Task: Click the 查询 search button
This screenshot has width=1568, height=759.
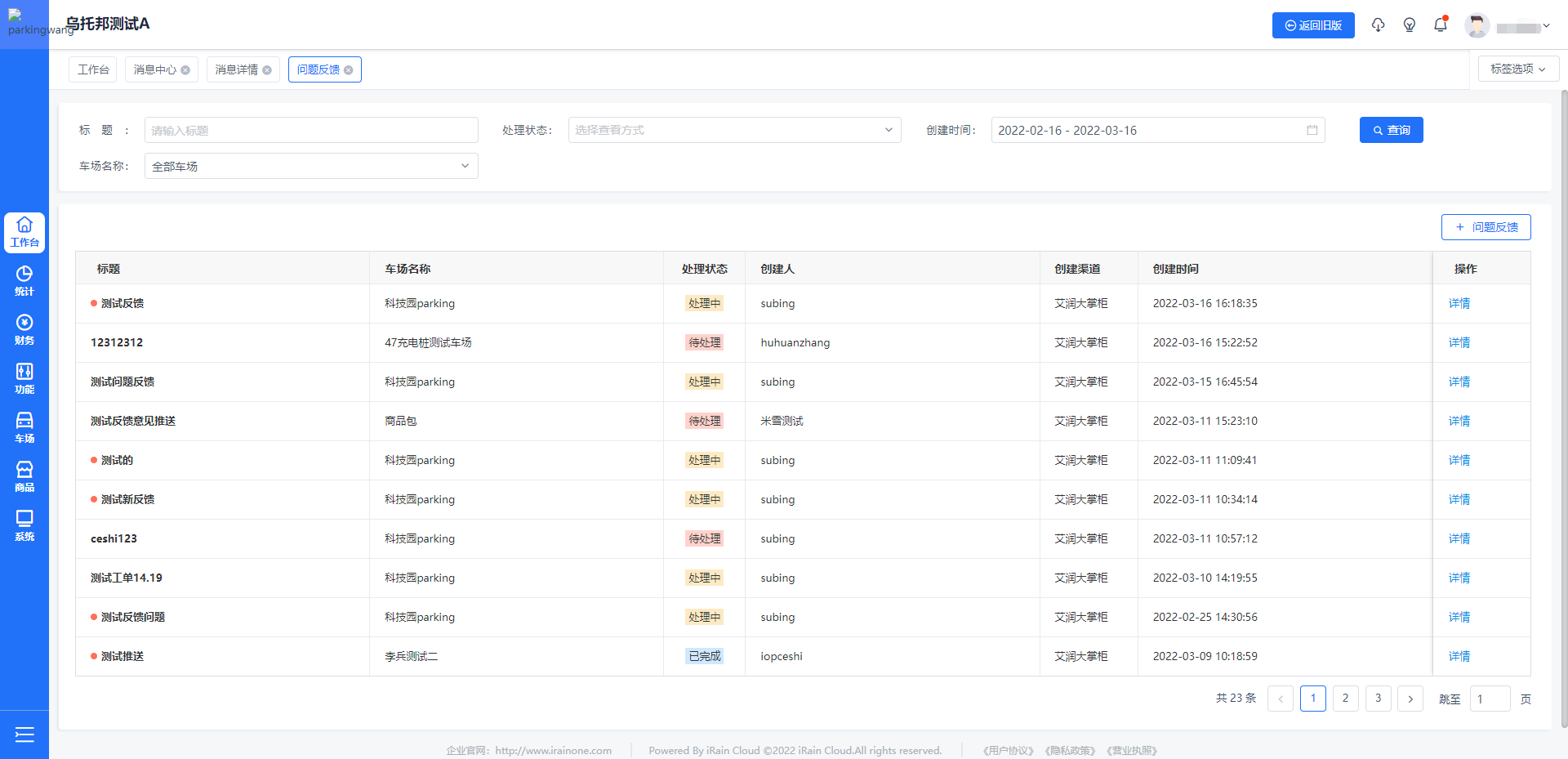Action: [1391, 130]
